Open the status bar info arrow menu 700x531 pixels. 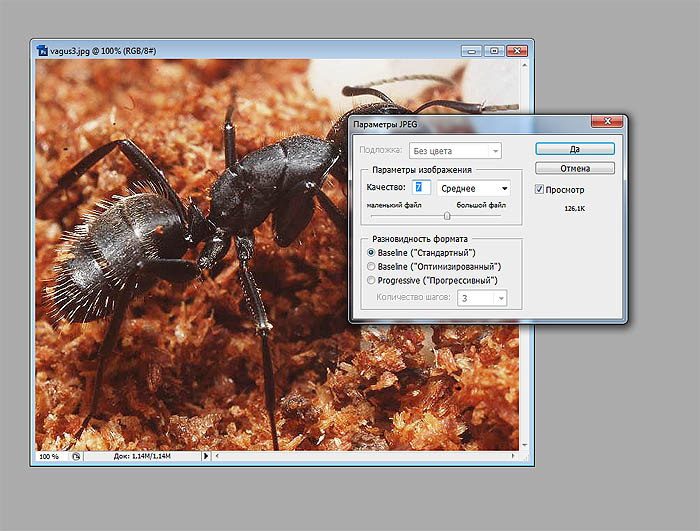coord(206,456)
